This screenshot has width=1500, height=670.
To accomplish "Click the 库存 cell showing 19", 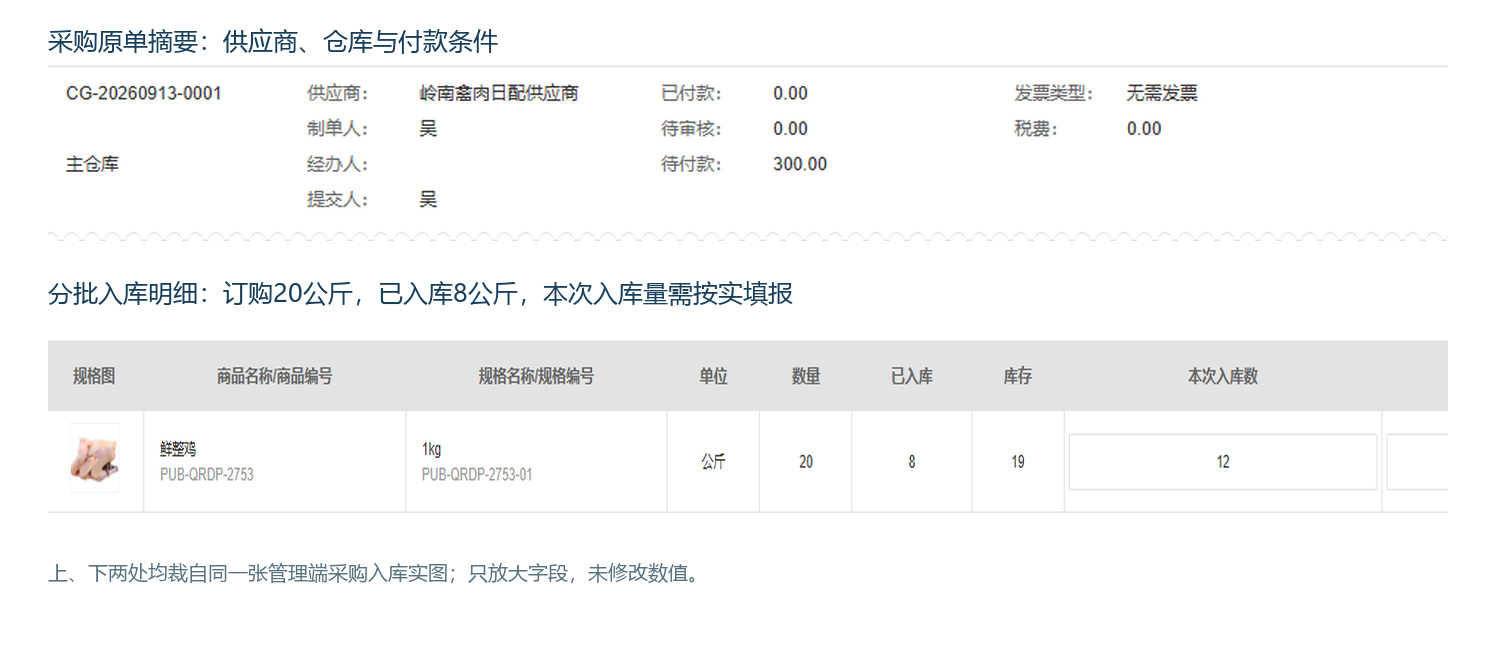I will coord(1018,462).
